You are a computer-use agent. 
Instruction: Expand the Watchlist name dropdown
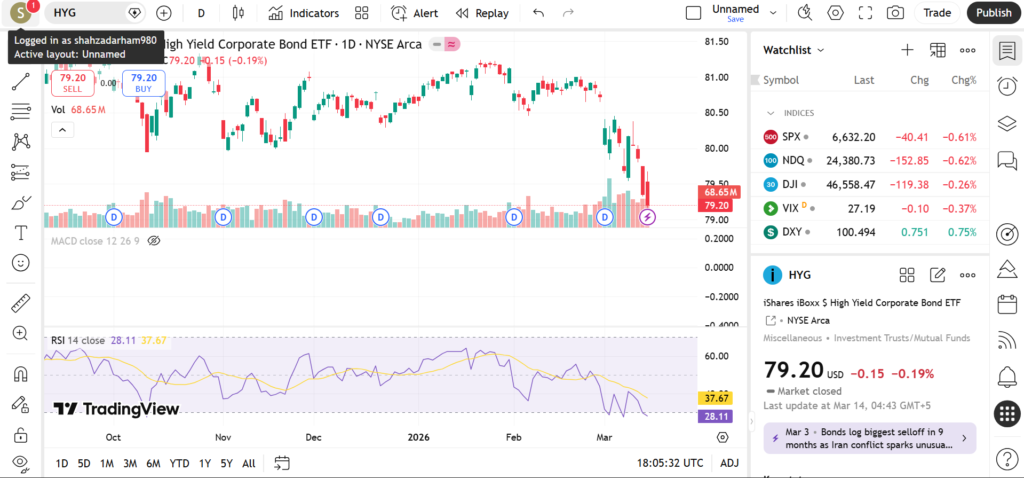(x=795, y=50)
